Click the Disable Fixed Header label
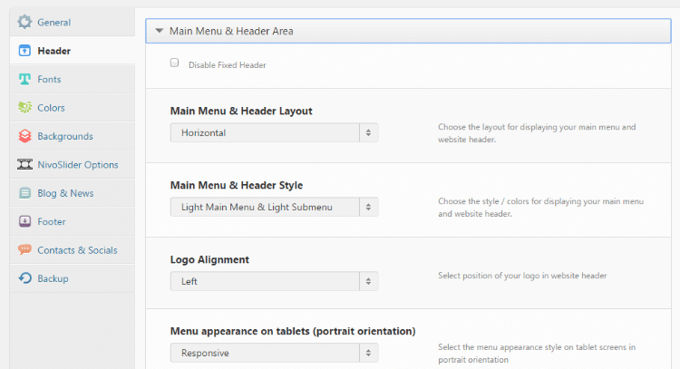The image size is (680, 369). point(227,65)
